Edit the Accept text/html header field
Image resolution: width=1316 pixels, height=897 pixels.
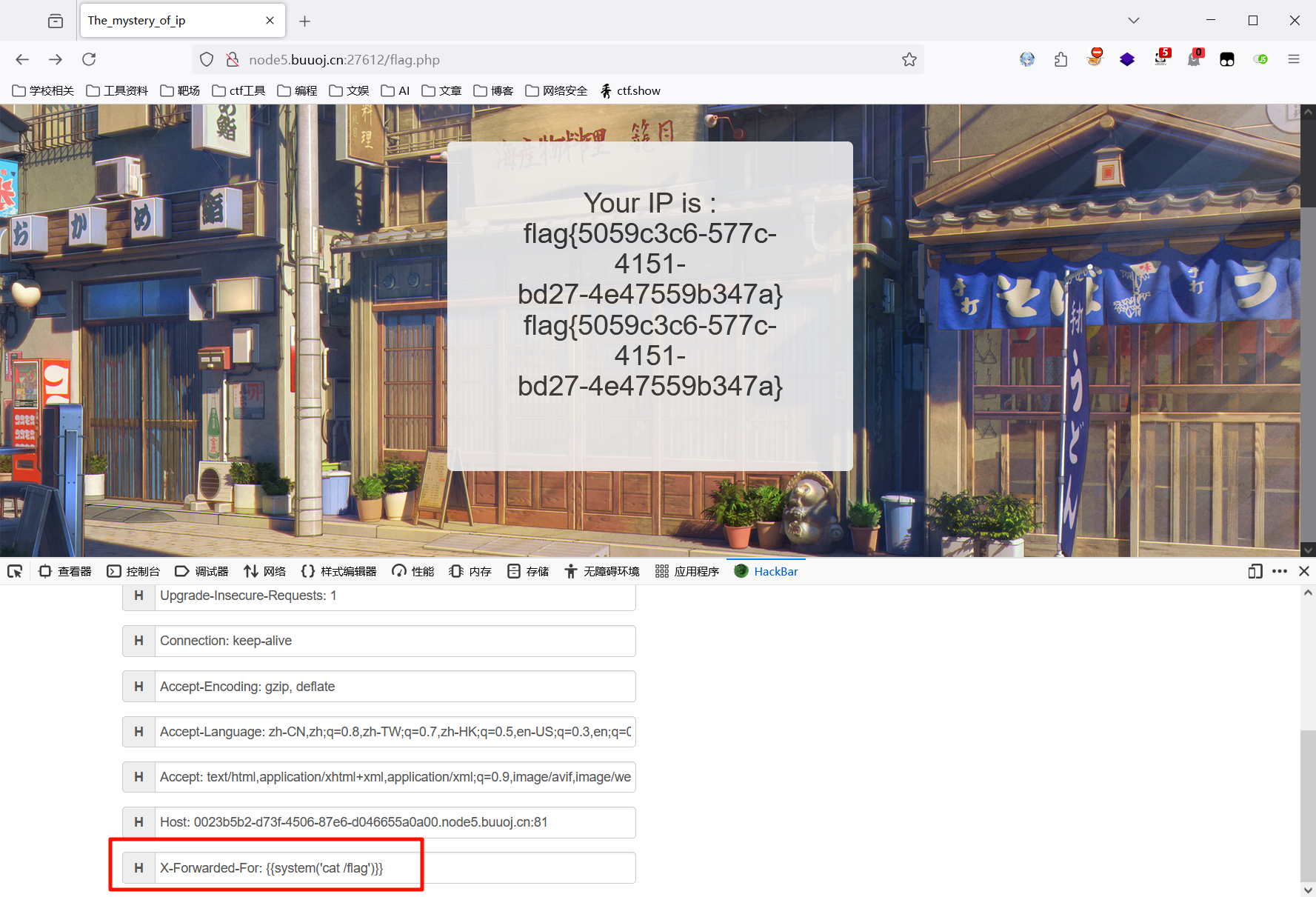[395, 777]
